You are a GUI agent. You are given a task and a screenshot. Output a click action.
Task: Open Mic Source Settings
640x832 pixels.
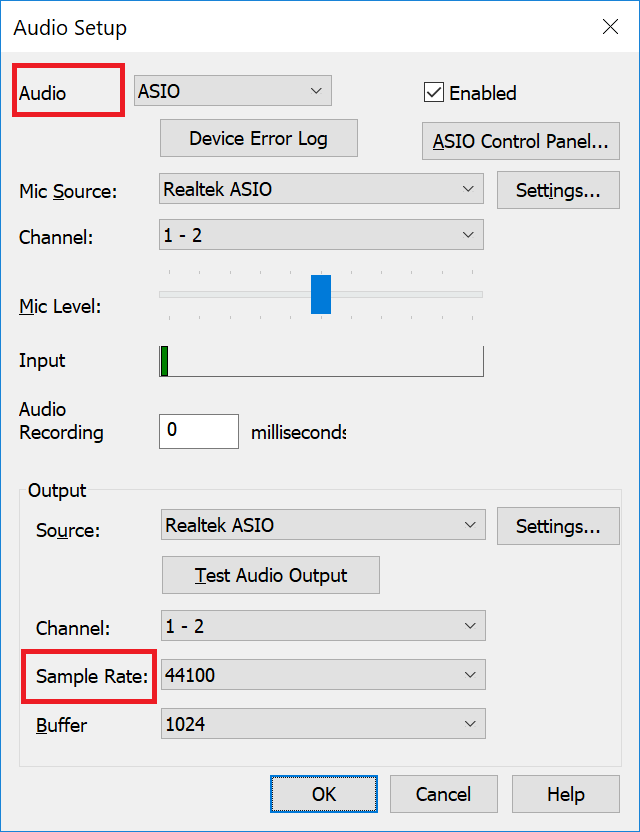557,190
